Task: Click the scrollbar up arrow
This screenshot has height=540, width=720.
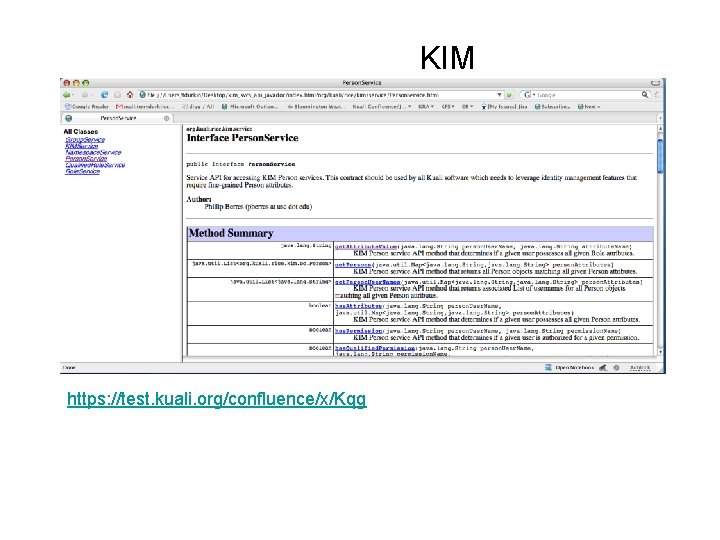Action: (x=660, y=129)
